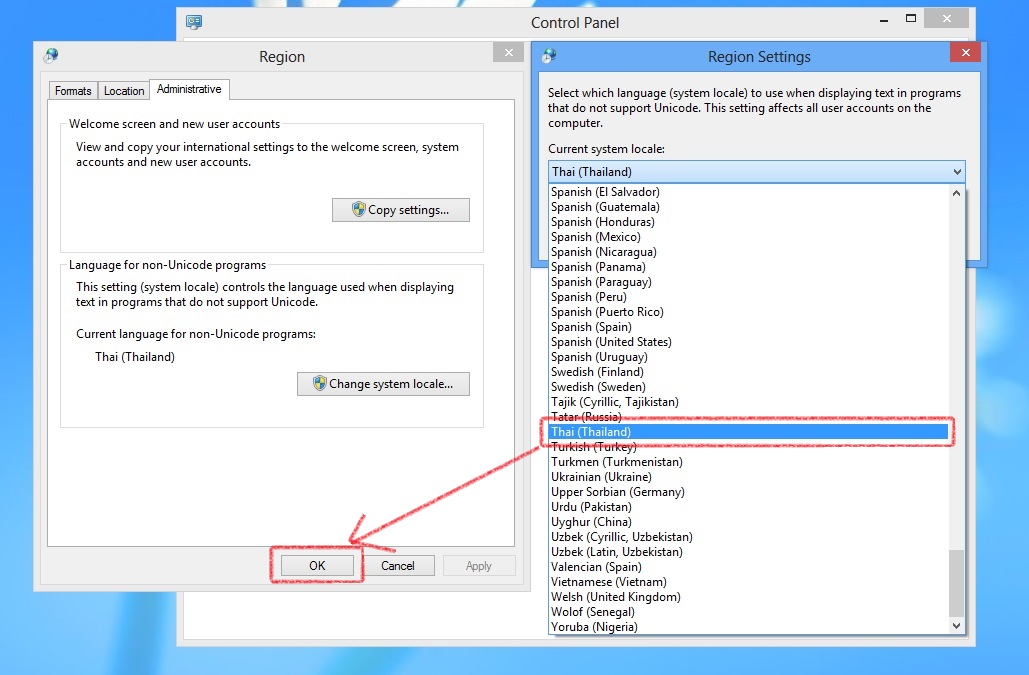Click the shield icon on Change system locale
Image resolution: width=1029 pixels, height=675 pixels.
(x=320, y=384)
